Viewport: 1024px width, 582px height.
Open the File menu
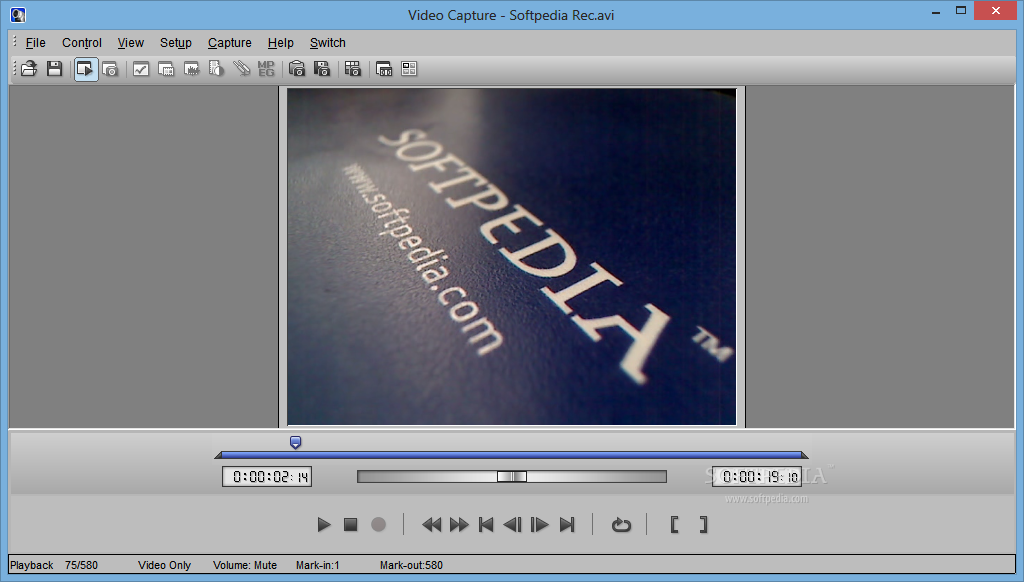(35, 42)
